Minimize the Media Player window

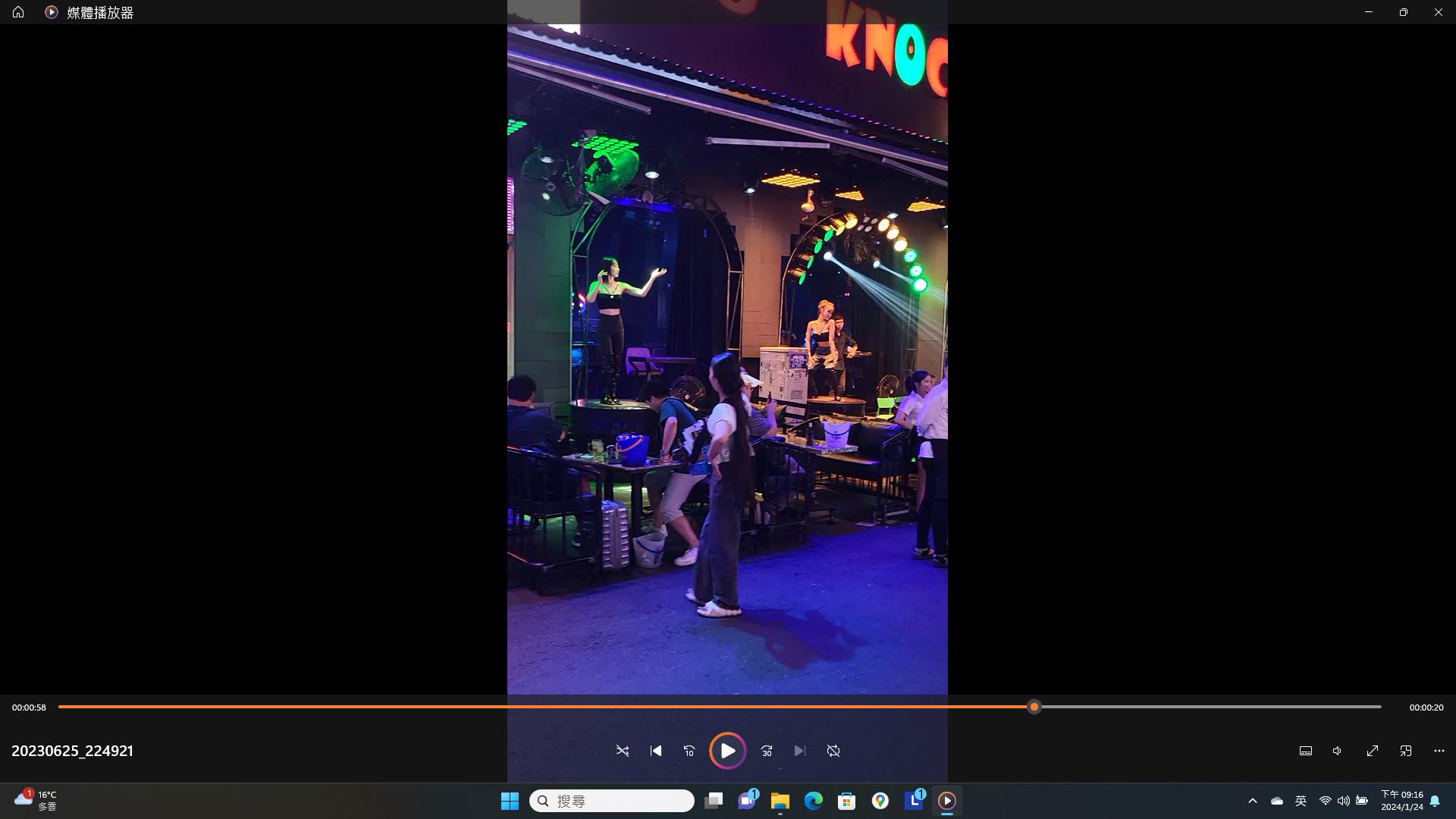point(1369,12)
